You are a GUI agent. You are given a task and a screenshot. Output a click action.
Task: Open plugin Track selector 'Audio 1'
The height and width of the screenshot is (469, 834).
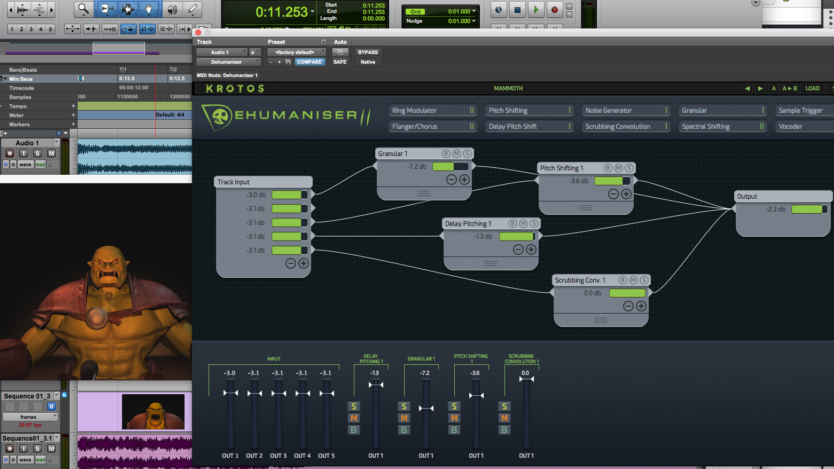point(222,52)
